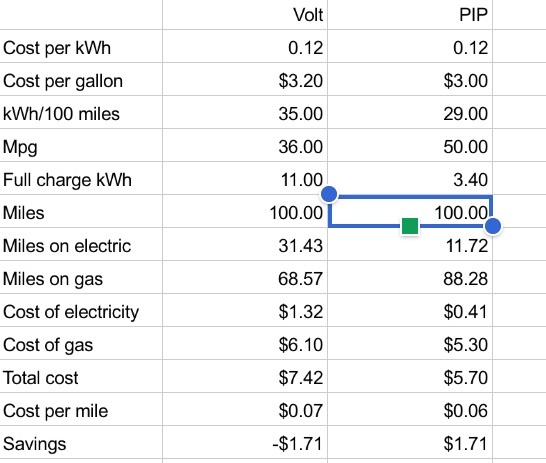Select the PIP Mpg 50.00 cell

point(410,145)
